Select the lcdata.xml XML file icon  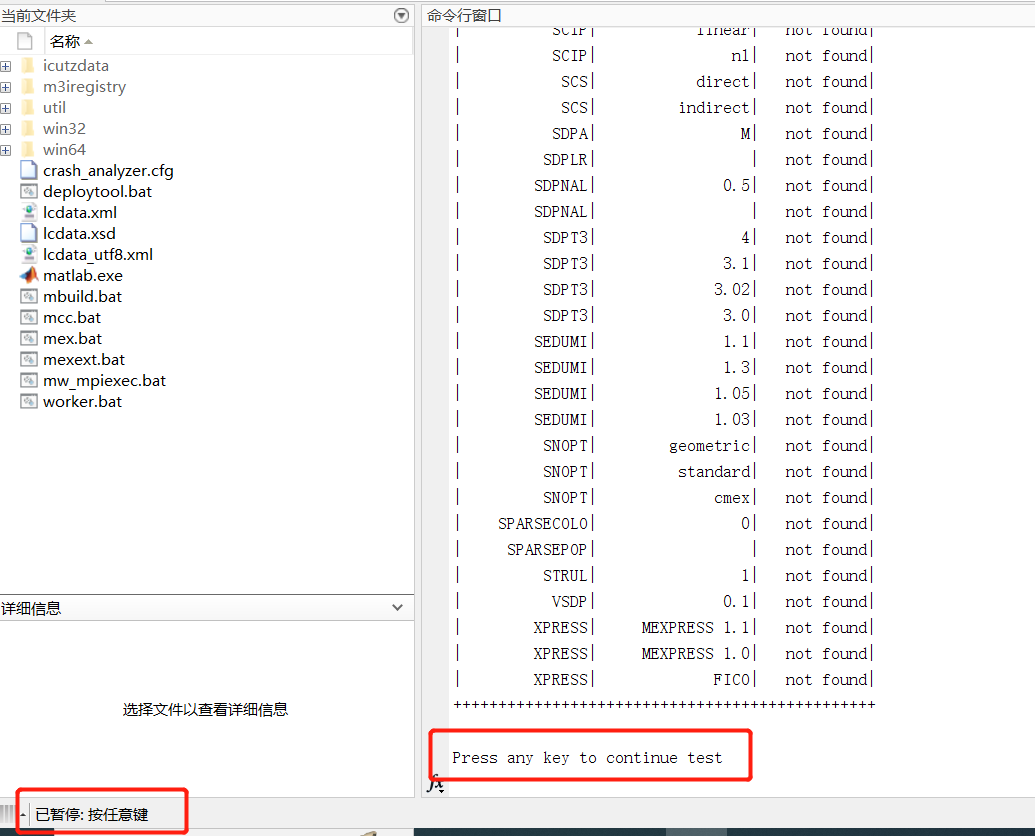[30, 212]
